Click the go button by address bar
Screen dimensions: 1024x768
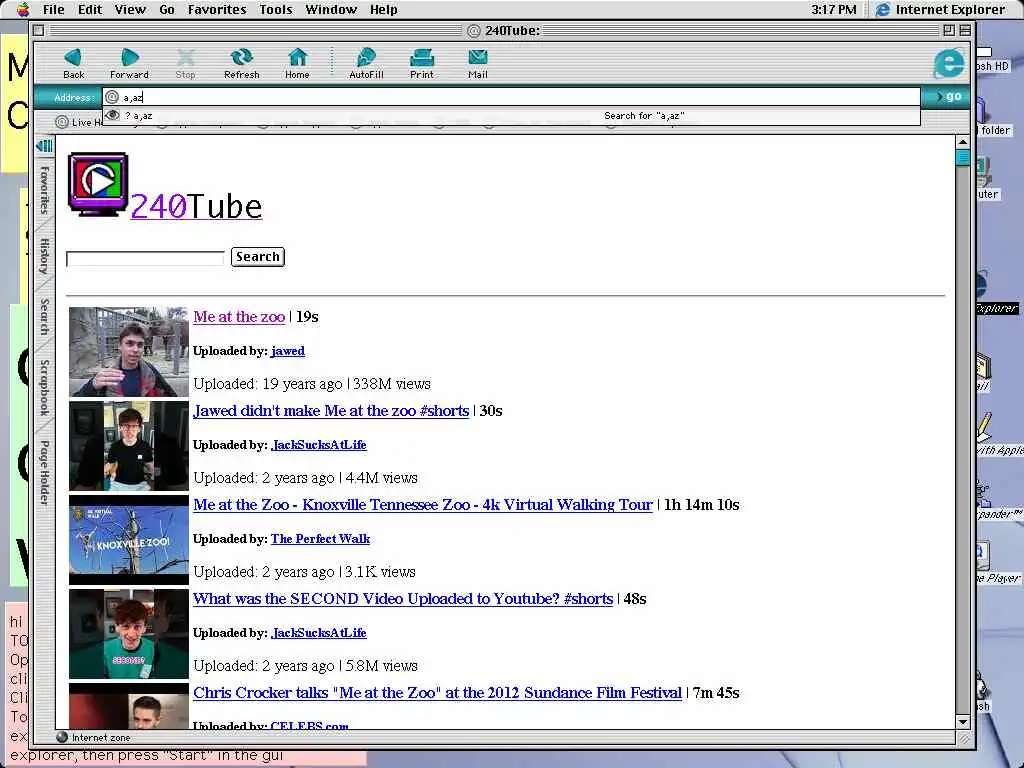(x=948, y=97)
